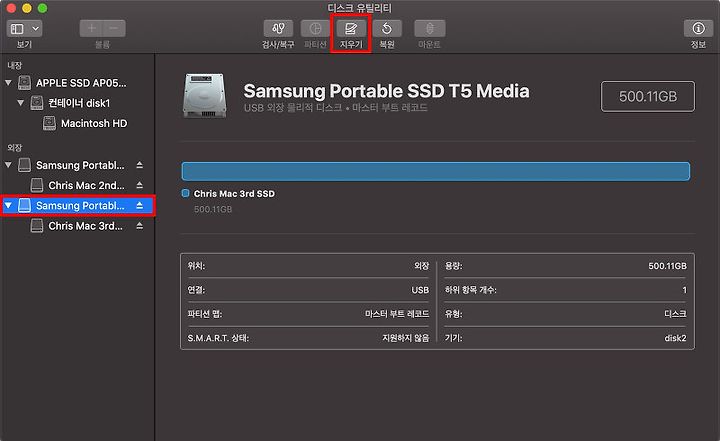Eject the first Samsung Portable disk
Image resolution: width=720 pixels, height=441 pixels.
[140, 165]
